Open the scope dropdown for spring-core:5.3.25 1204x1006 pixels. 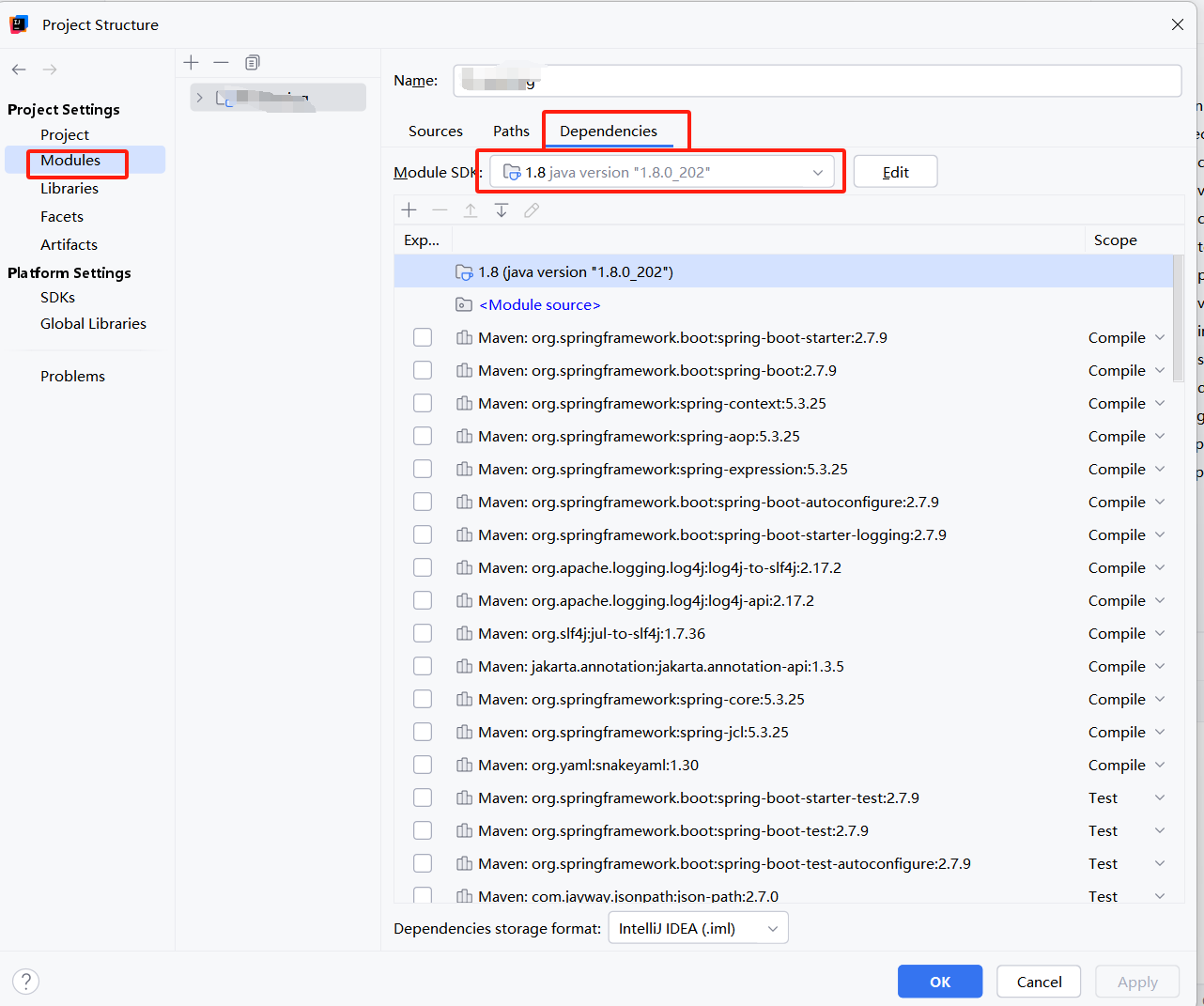click(x=1126, y=699)
